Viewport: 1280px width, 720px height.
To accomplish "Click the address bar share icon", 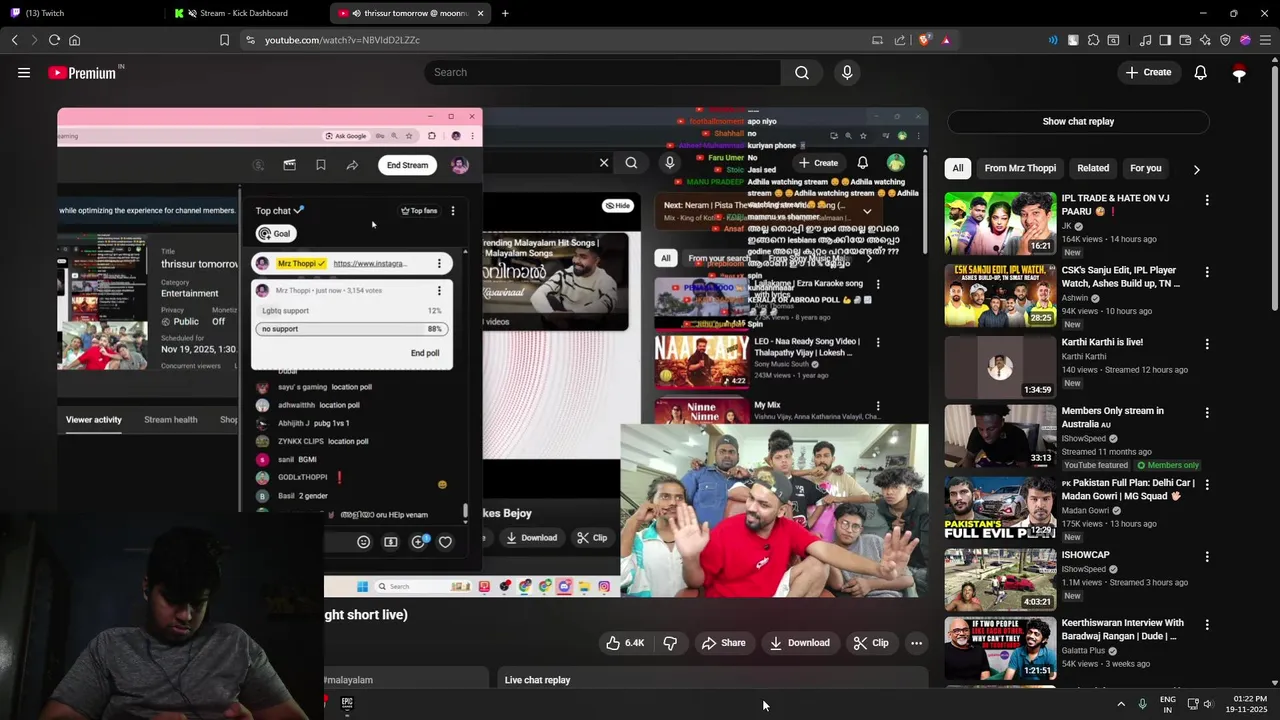I will point(900,40).
